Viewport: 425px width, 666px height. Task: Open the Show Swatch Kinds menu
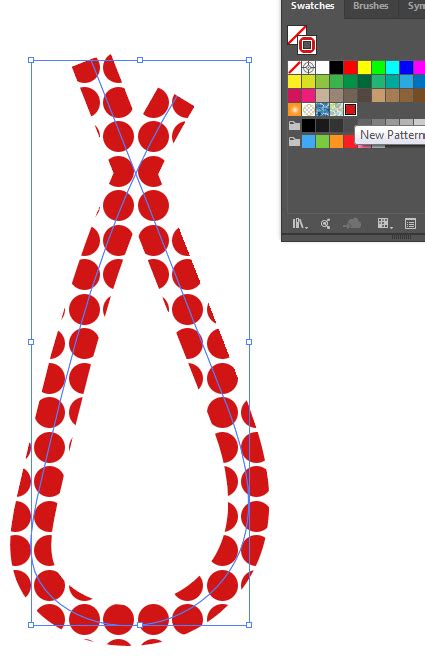(385, 223)
